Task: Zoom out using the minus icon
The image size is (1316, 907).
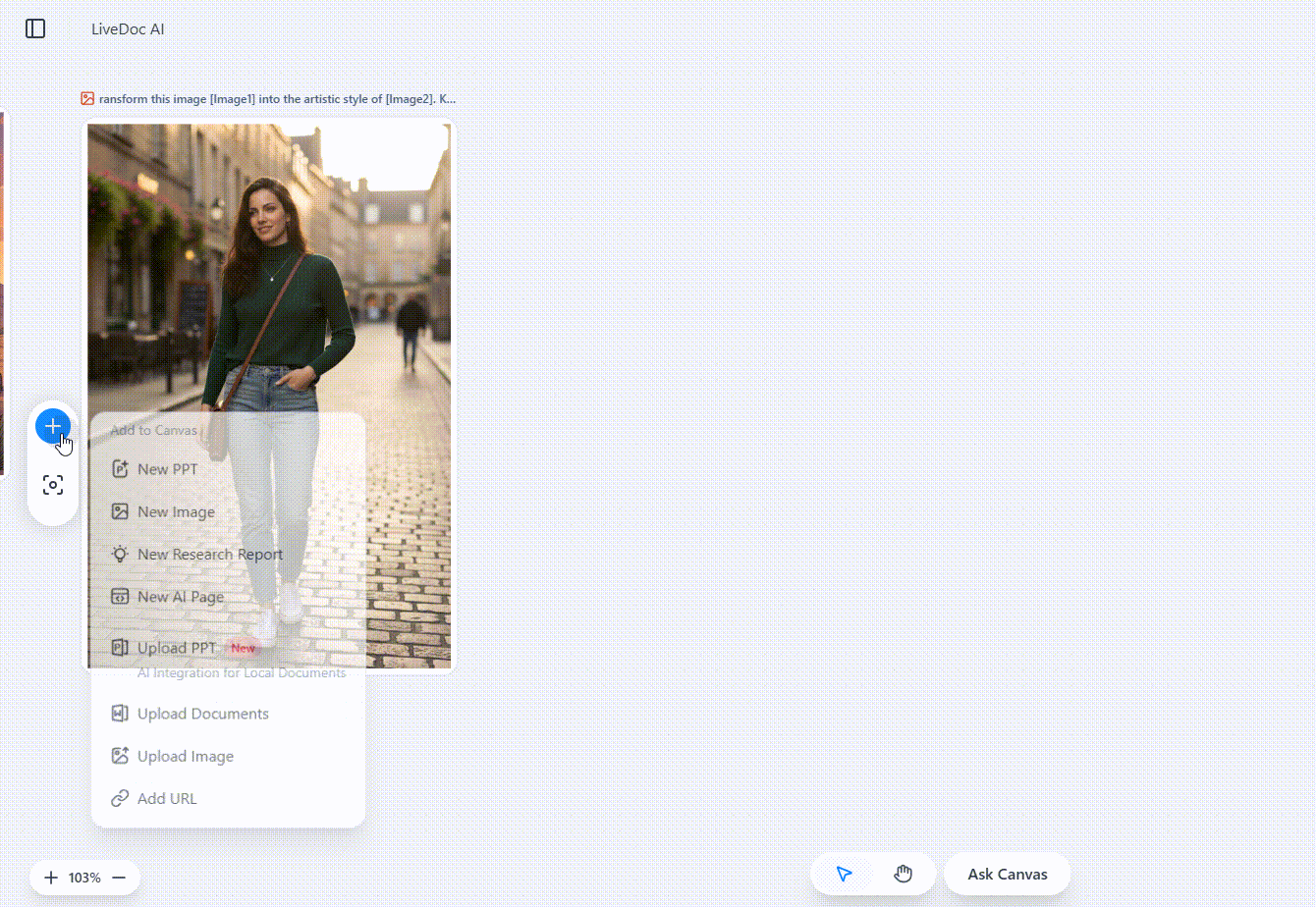Action: [119, 877]
